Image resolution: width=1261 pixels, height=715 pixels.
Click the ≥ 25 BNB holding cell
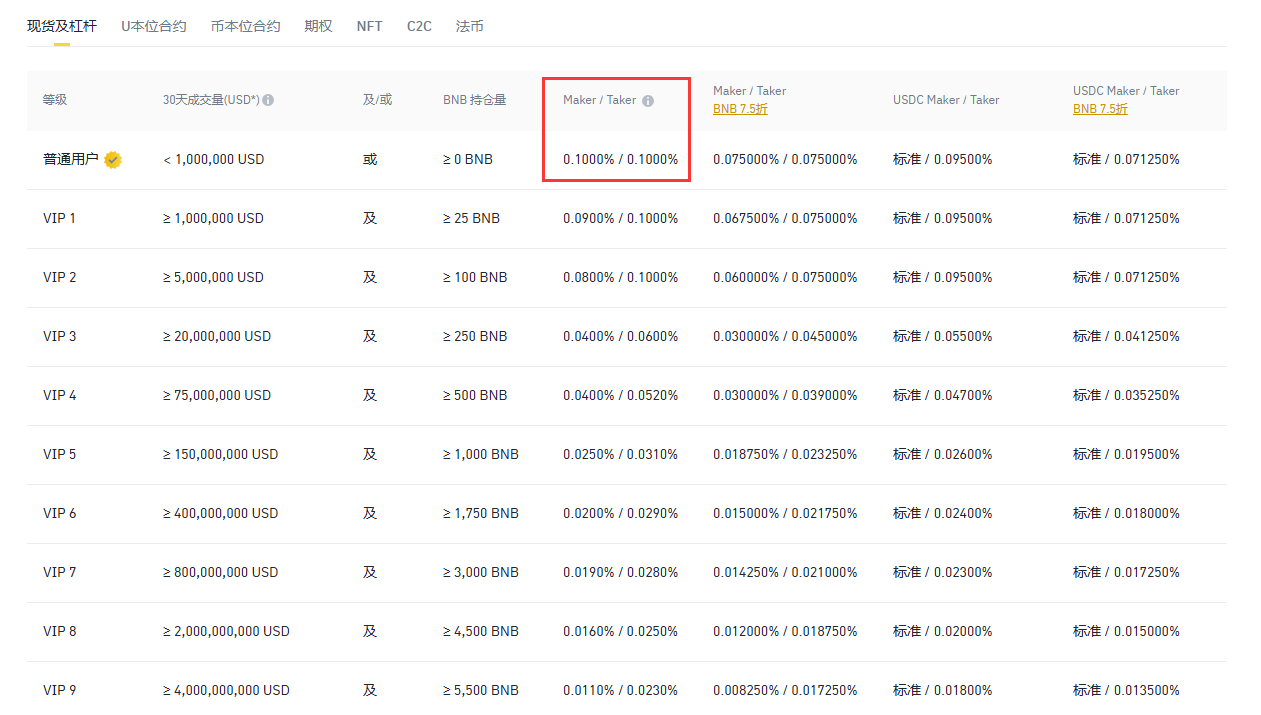(472, 218)
